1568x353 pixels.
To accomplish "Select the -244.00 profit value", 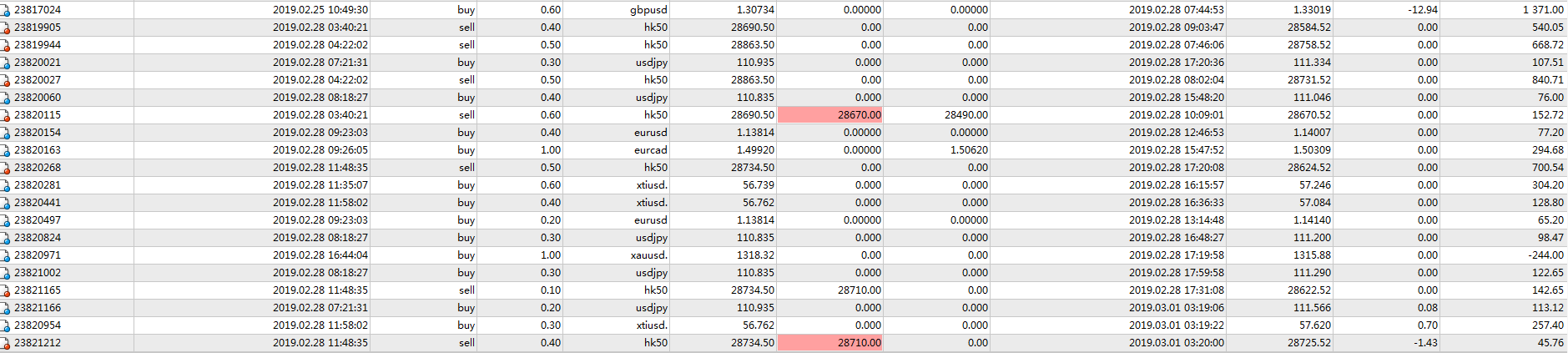I will coord(1546,255).
